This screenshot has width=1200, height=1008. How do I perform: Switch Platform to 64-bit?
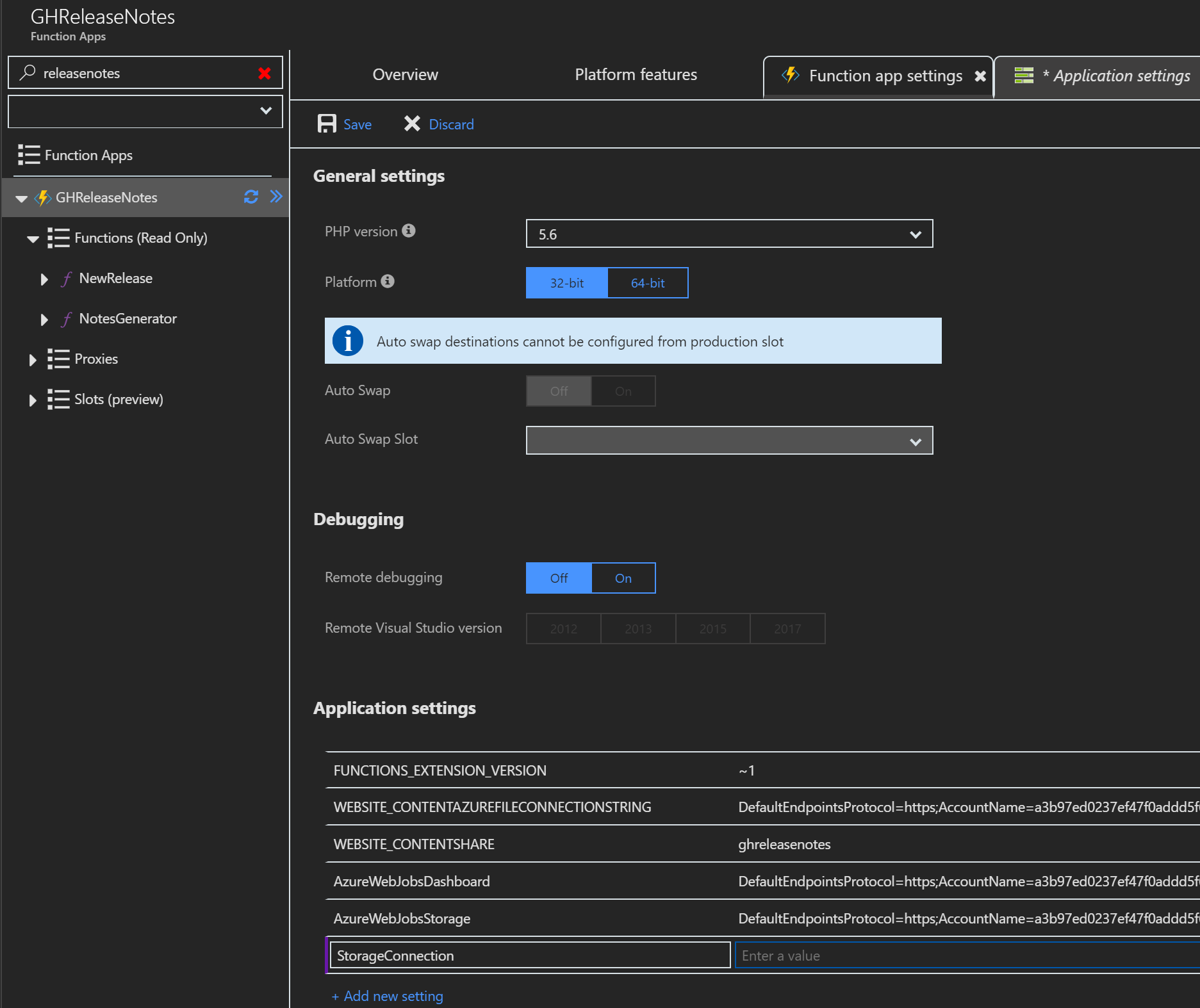point(647,282)
